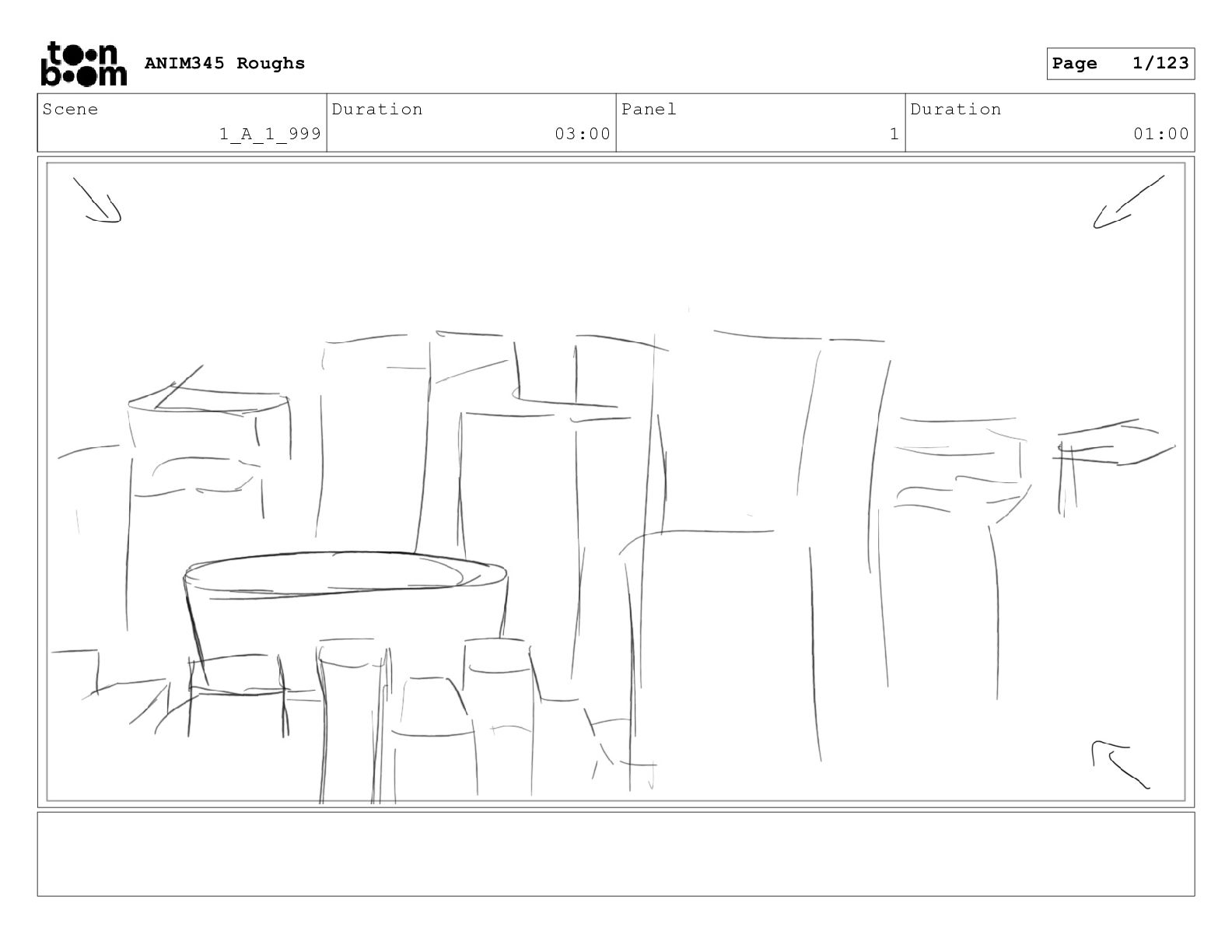Select the scene duration value '03:00'

click(583, 134)
